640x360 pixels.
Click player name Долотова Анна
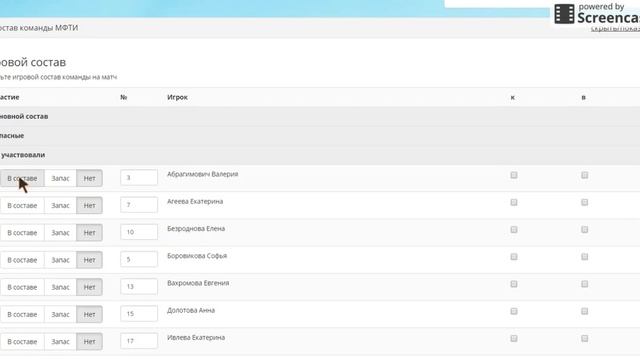point(191,311)
